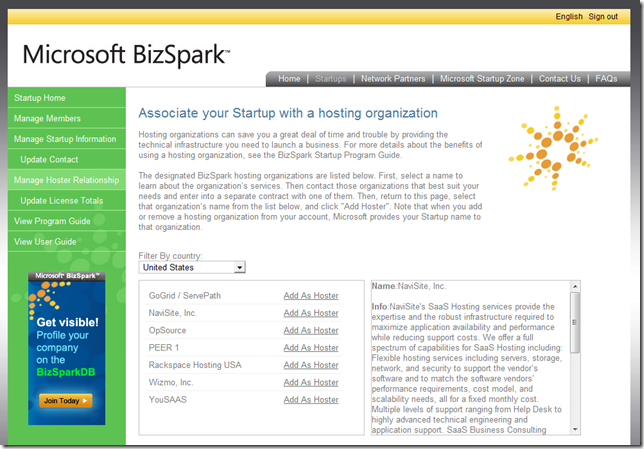Image resolution: width=644 pixels, height=449 pixels.
Task: Select PEER 1 in hoster list
Action: (164, 348)
